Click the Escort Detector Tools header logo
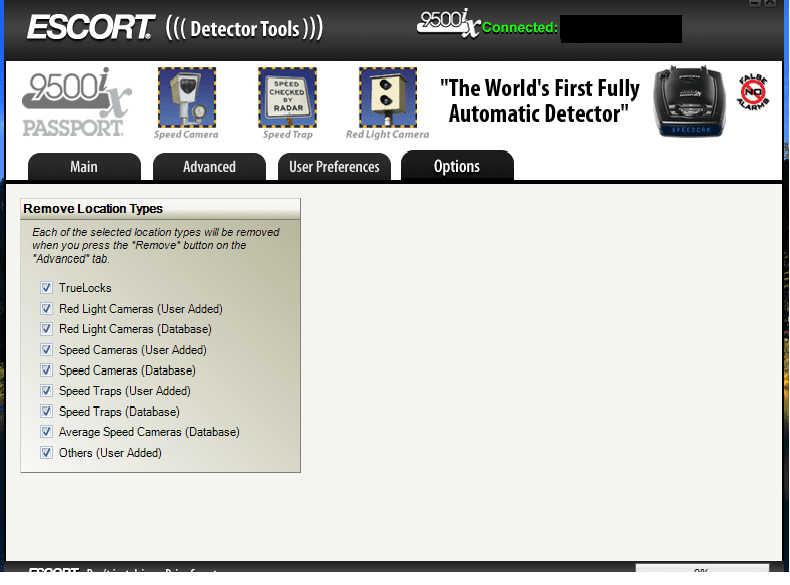The height and width of the screenshot is (585, 790). tap(175, 28)
